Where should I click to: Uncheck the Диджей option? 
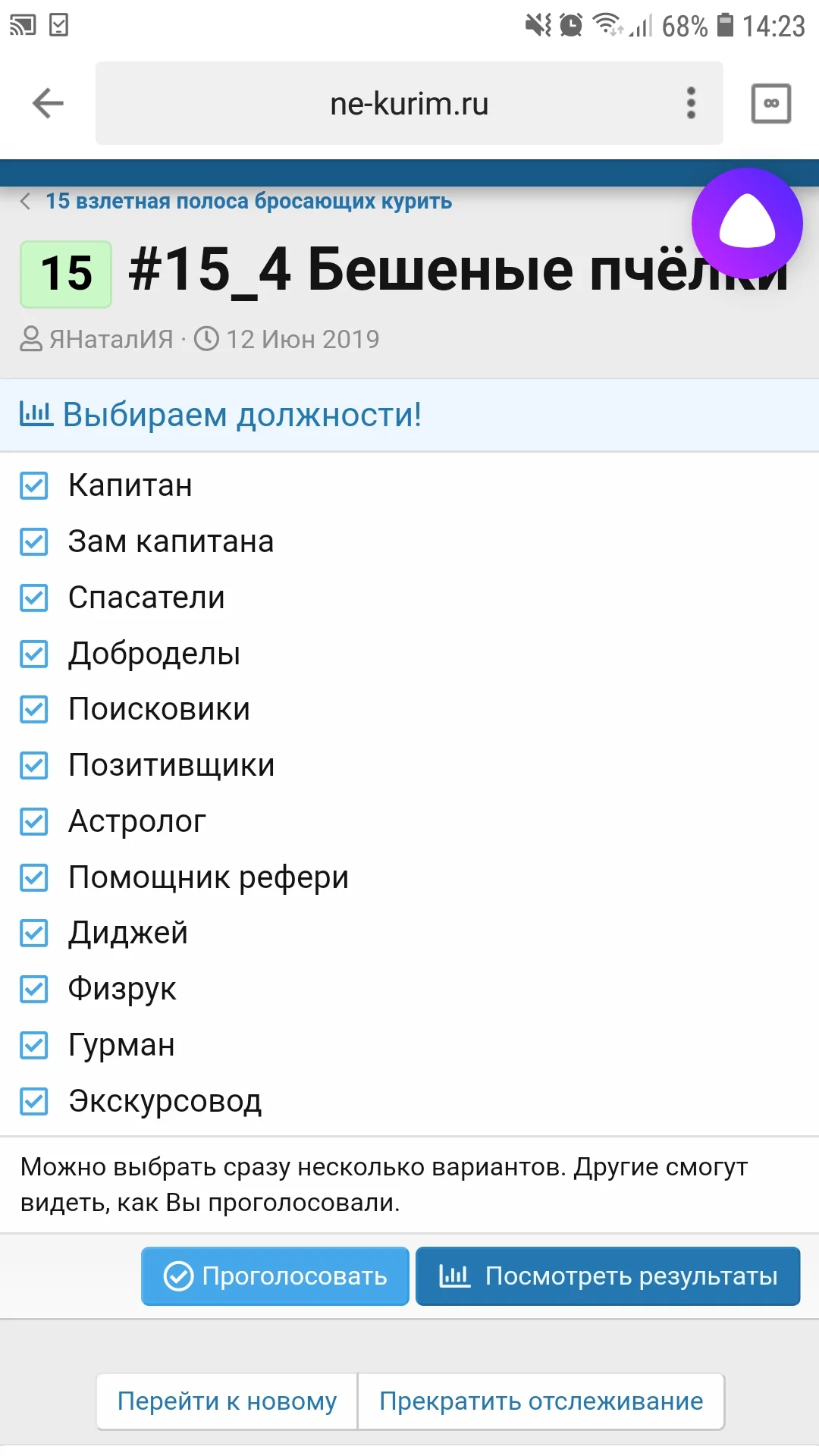coord(34,933)
